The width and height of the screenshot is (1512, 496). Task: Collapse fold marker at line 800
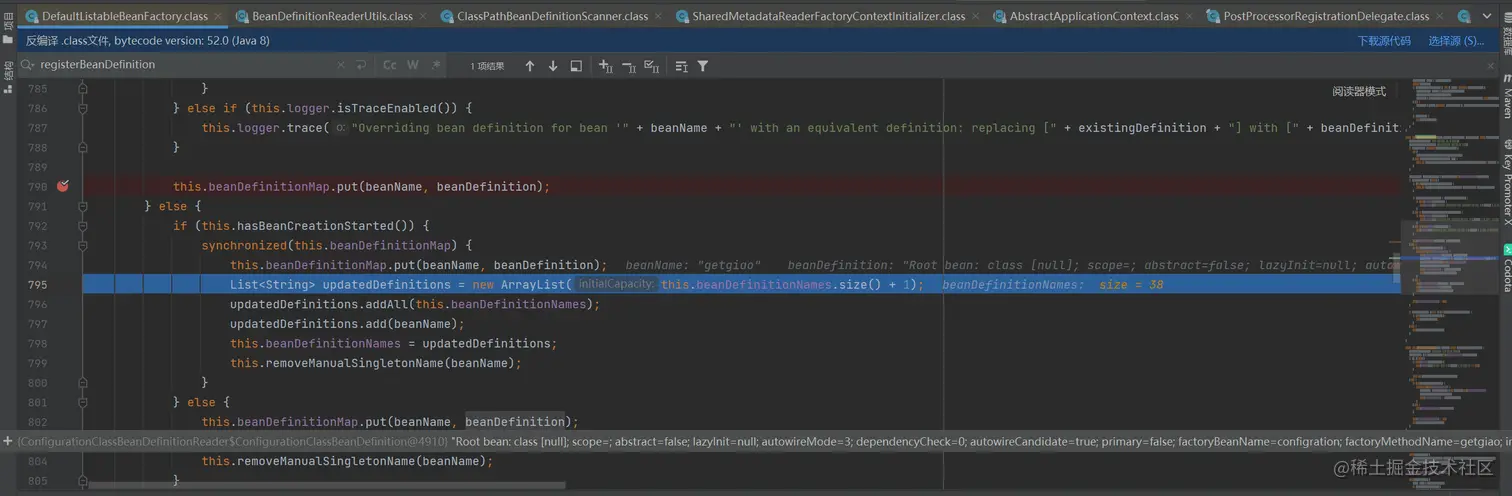point(84,382)
